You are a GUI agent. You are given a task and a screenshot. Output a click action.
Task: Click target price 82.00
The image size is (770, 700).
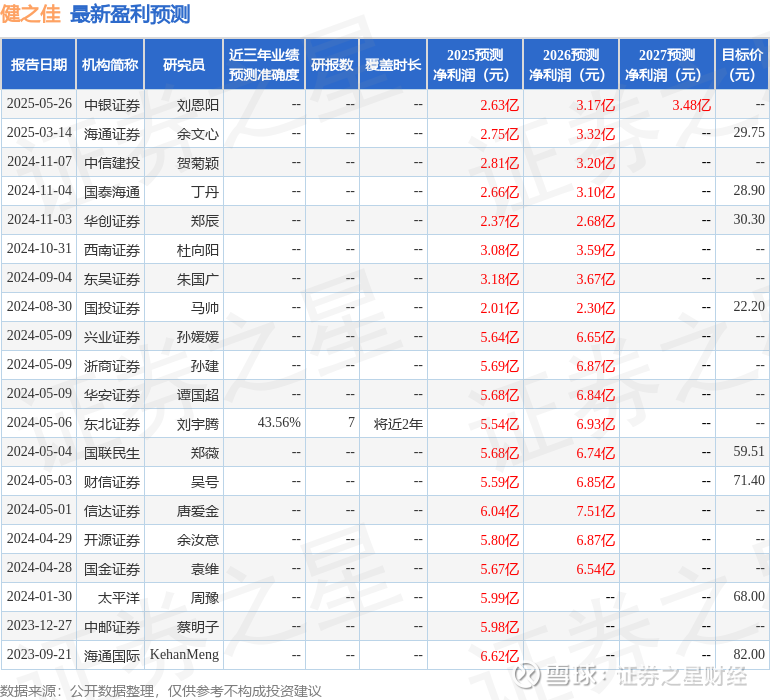tap(749, 654)
